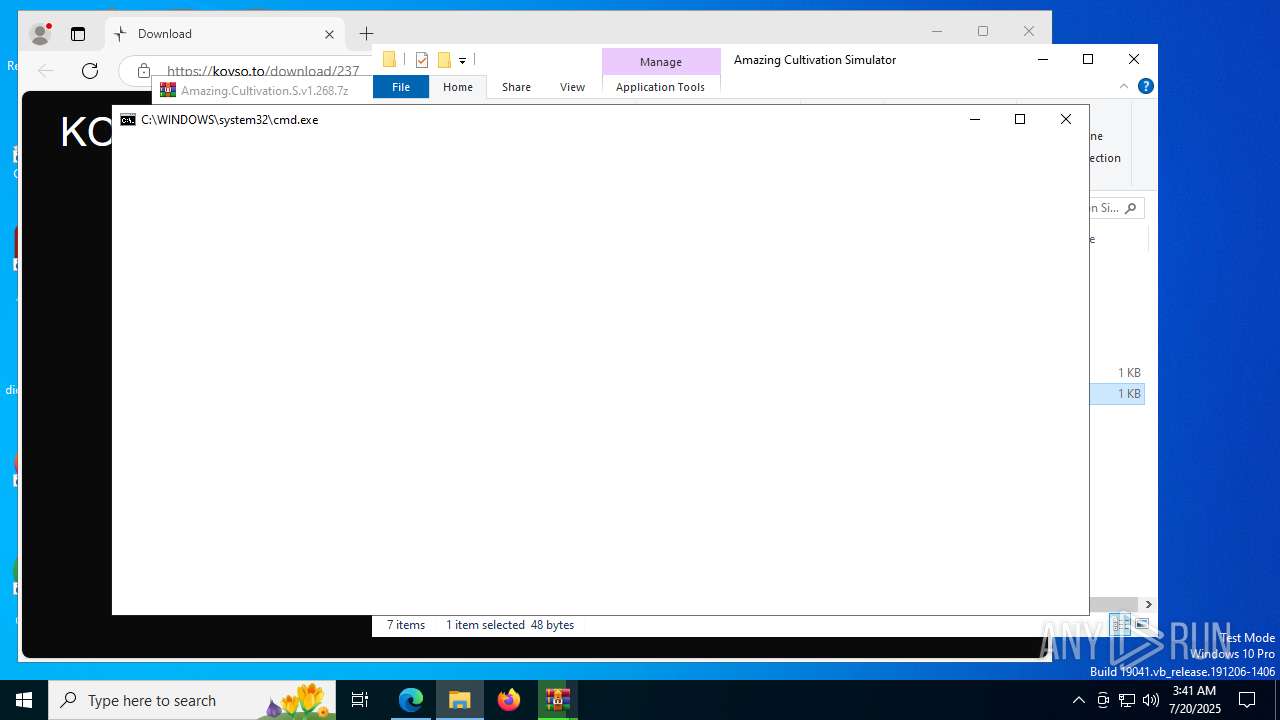Select the Manage contextual tab
Screen dimensions: 1280x720
661,62
